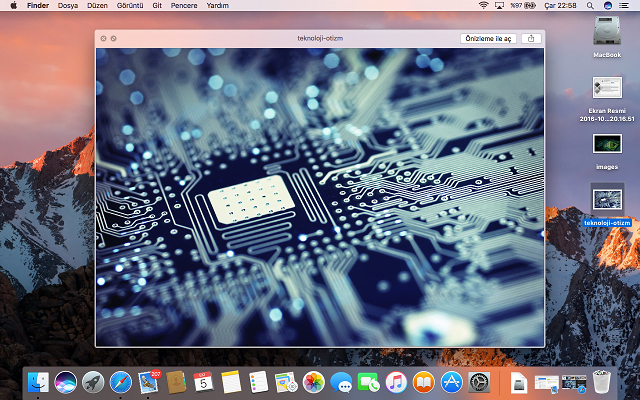Select images file on desktop
This screenshot has height=400, width=640.
tap(607, 144)
